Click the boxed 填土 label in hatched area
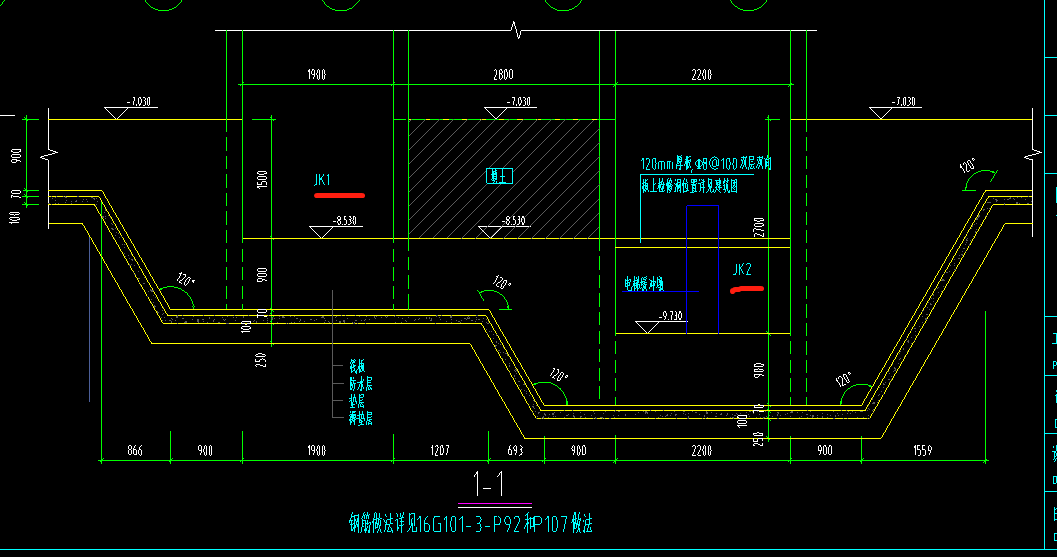 point(500,177)
